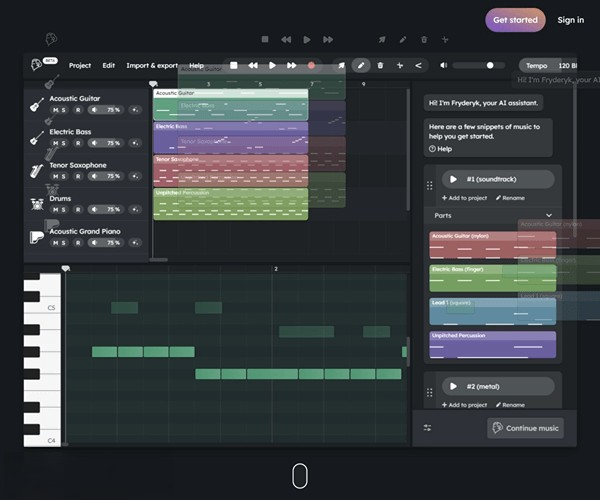Open the Help link in assistant message
Image resolution: width=600 pixels, height=500 pixels.
pyautogui.click(x=440, y=149)
